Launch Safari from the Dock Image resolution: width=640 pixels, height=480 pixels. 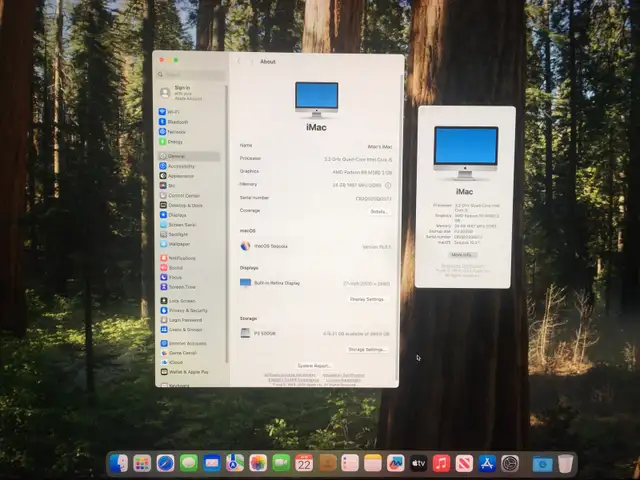[165, 463]
